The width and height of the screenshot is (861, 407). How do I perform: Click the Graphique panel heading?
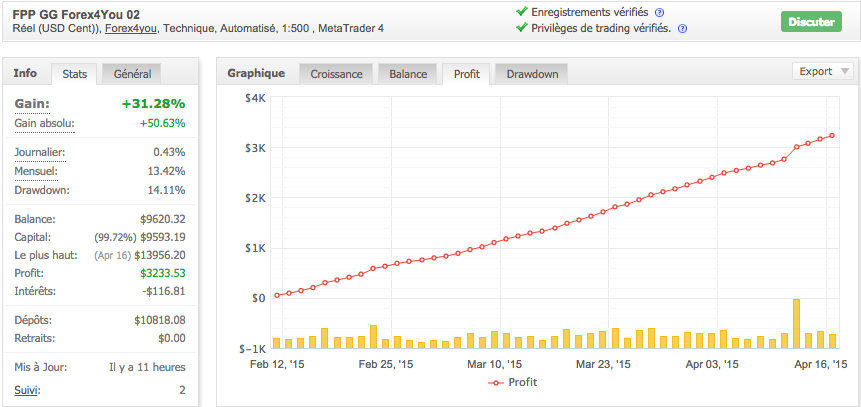click(x=256, y=73)
